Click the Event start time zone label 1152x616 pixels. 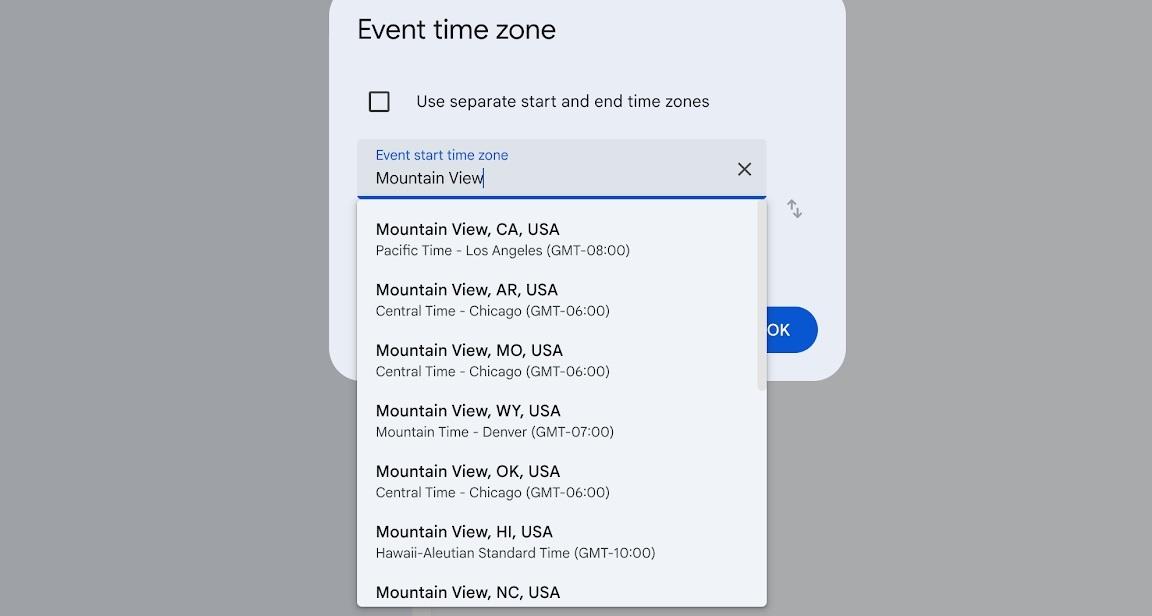441,155
